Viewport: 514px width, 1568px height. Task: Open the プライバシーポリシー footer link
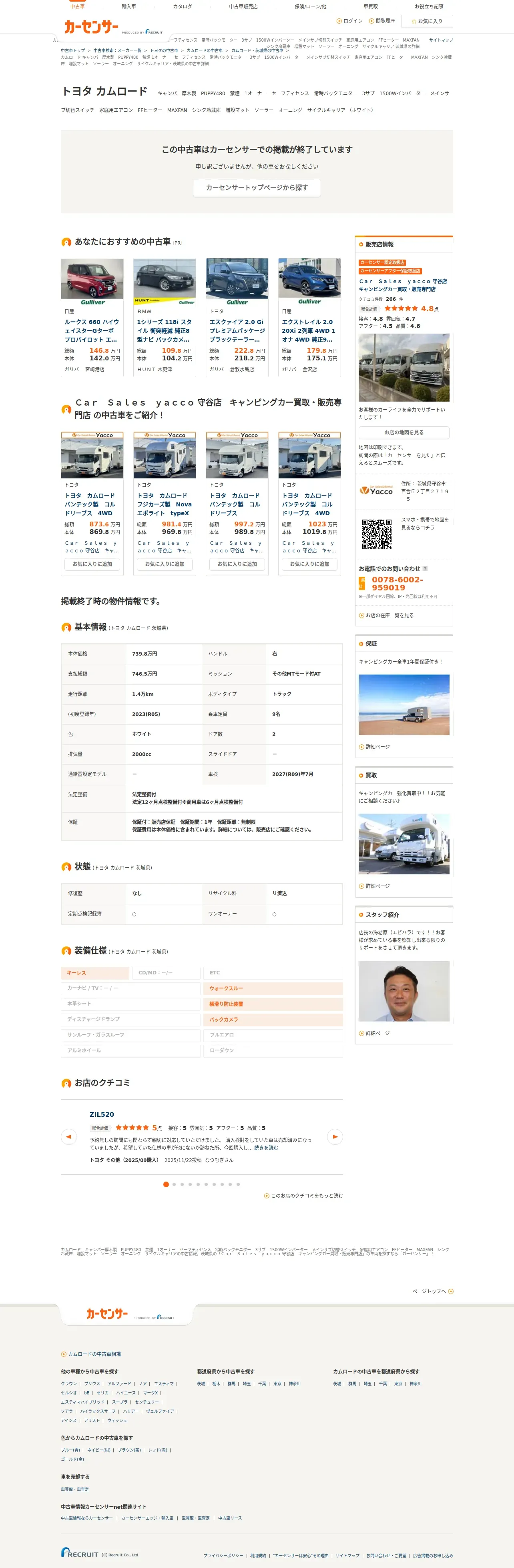point(223,1555)
